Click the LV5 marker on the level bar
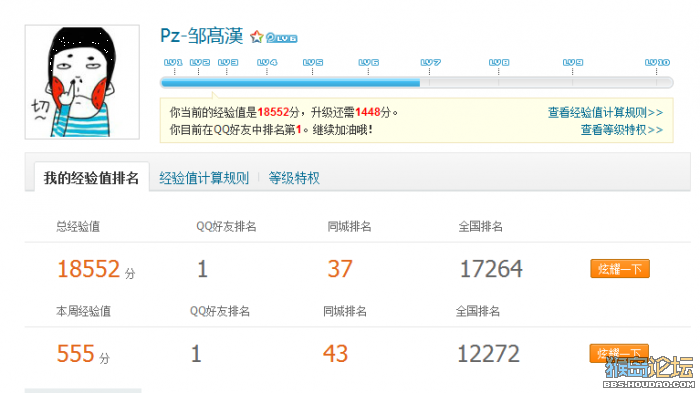This screenshot has height=393, width=700. 313,63
